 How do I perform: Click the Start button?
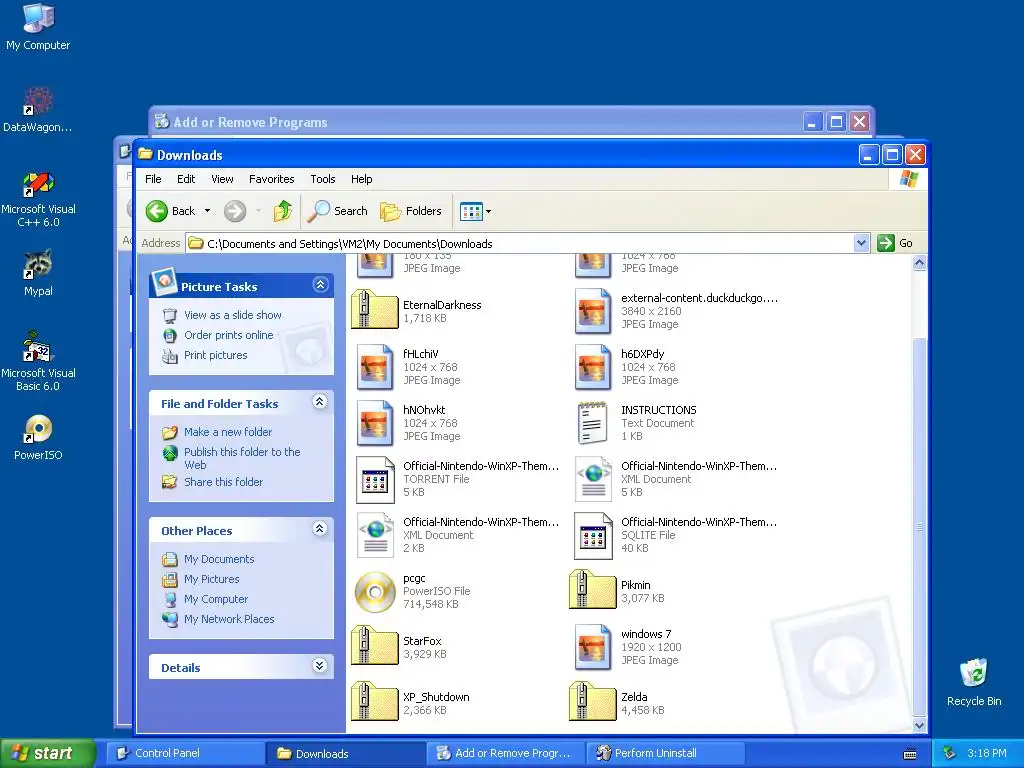pyautogui.click(x=47, y=753)
